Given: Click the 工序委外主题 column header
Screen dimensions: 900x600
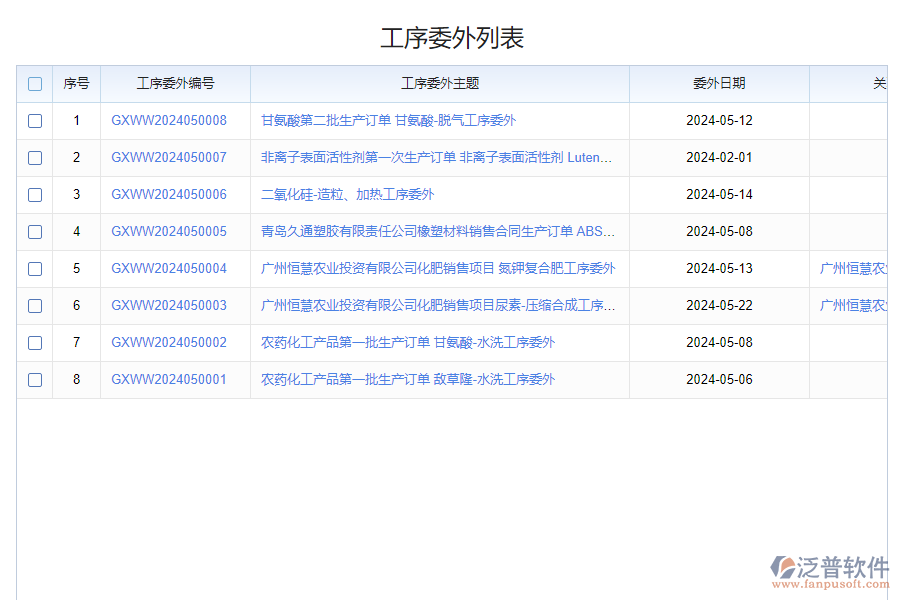Looking at the screenshot, I should tap(440, 84).
